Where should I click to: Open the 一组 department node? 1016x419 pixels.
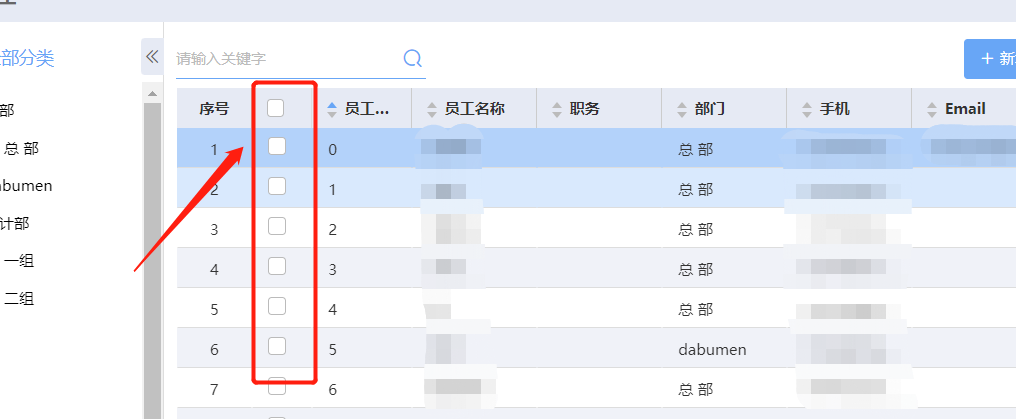[20, 261]
